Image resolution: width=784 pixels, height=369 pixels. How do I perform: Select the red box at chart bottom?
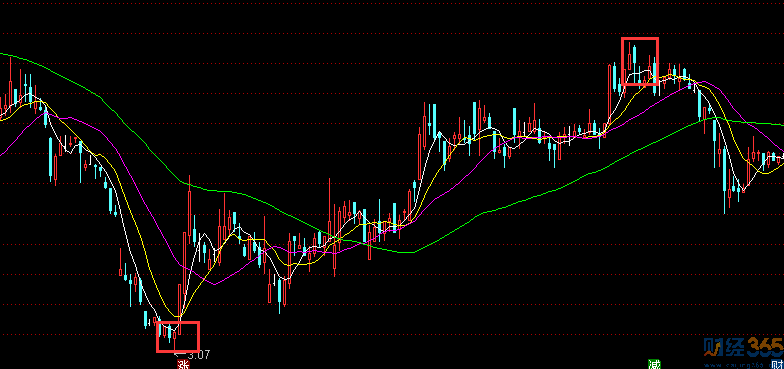178,336
